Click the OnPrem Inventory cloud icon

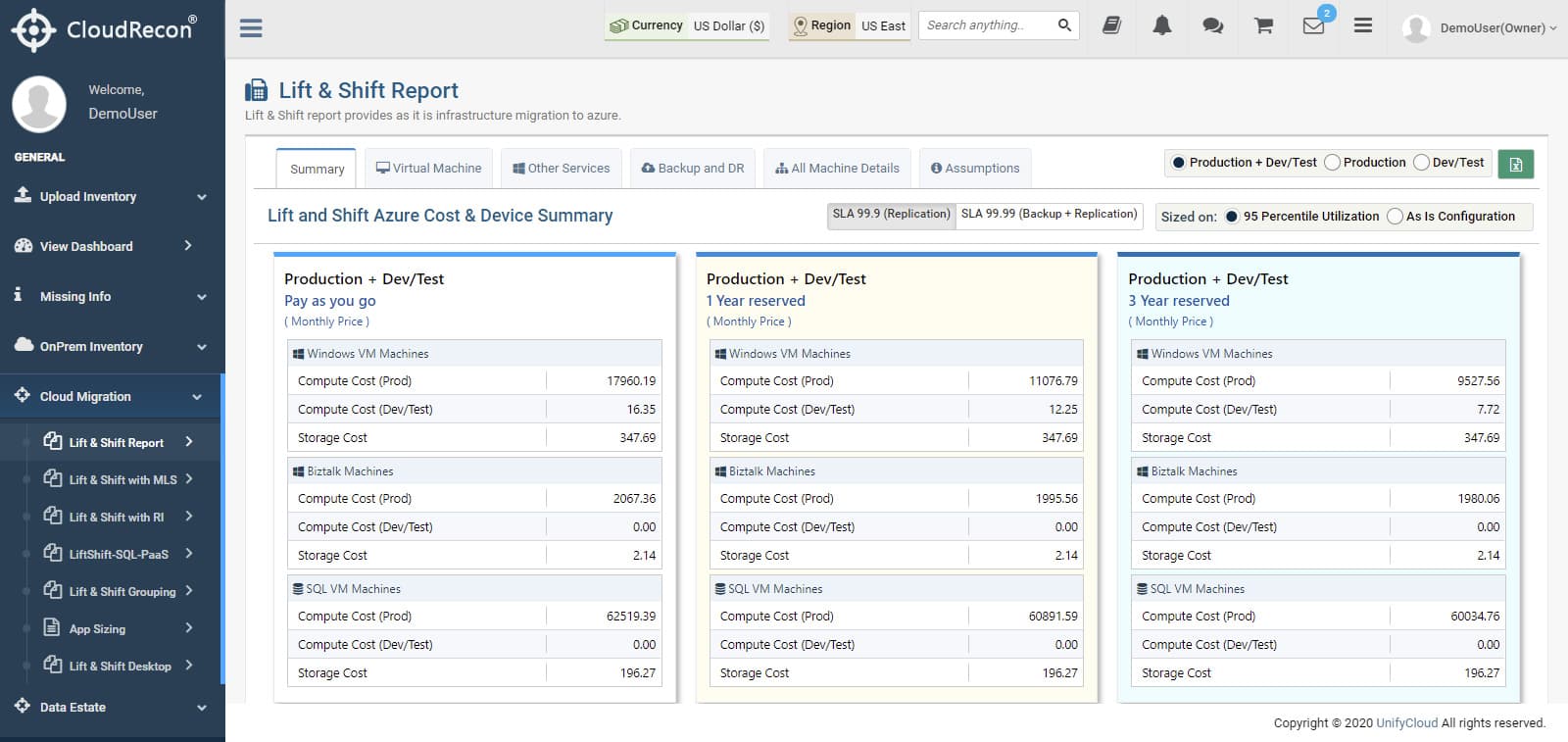(x=24, y=345)
